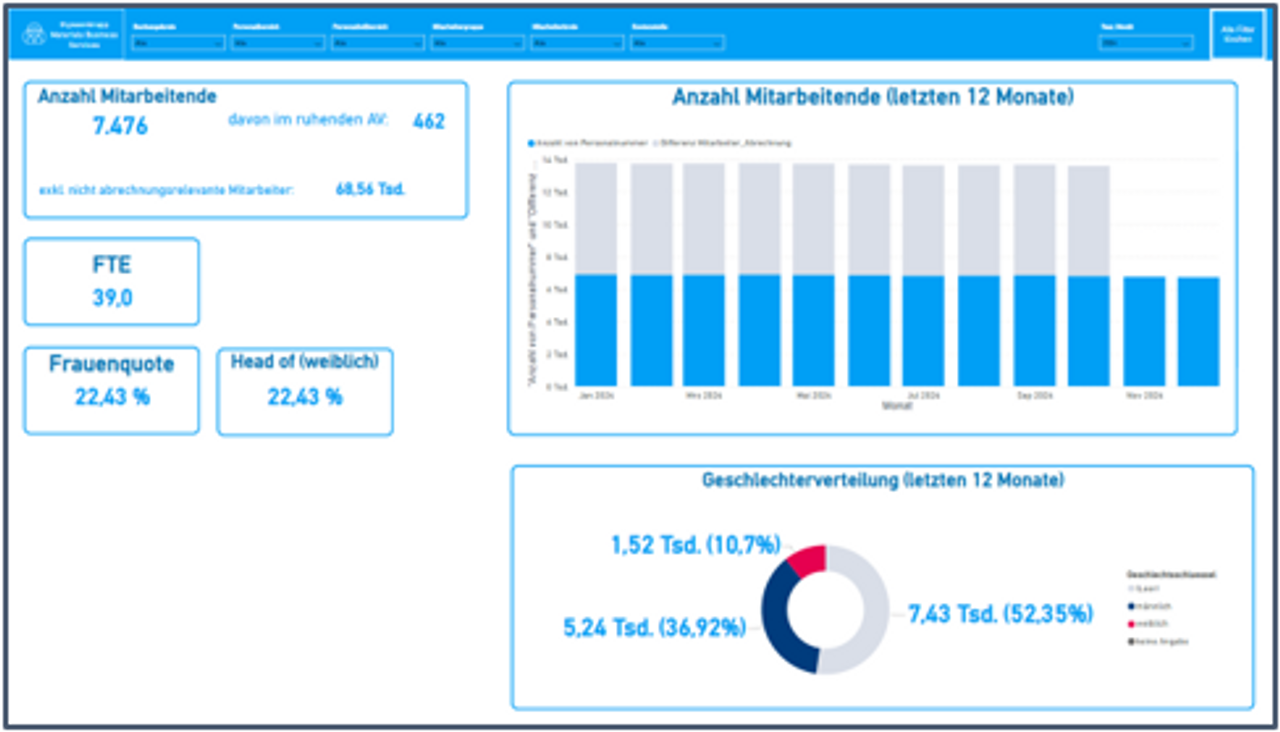Click the thyssenkrupp logo in header

click(x=35, y=35)
